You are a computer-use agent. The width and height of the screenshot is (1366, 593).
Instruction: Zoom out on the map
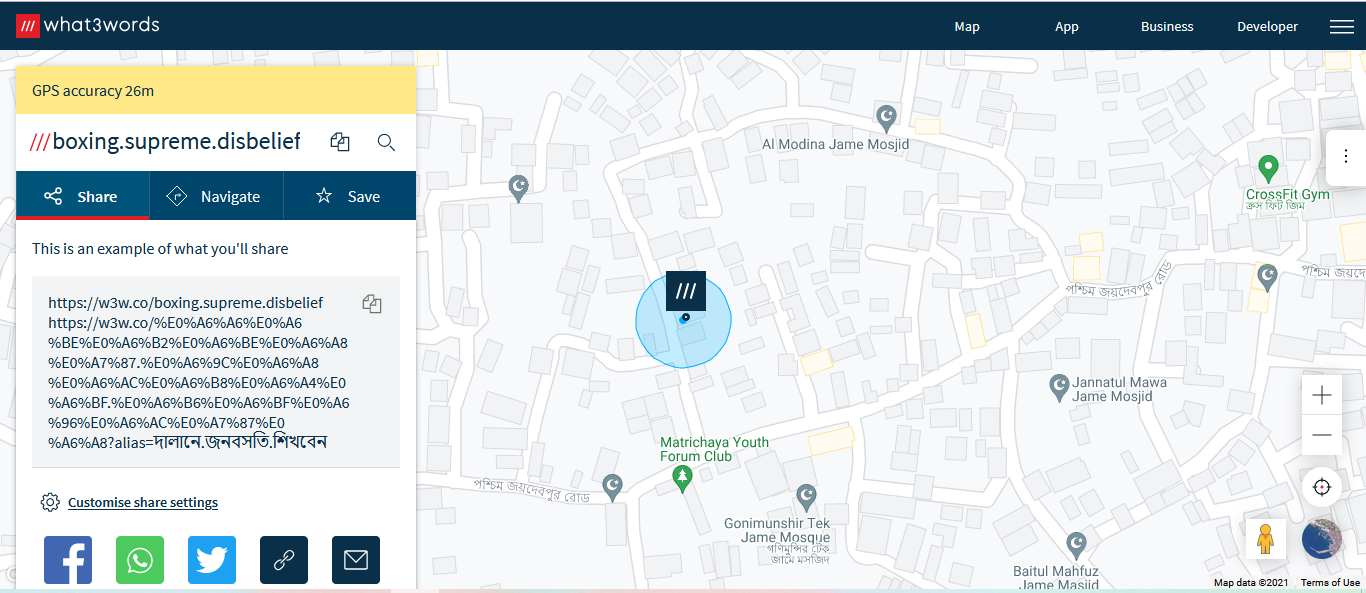(1322, 435)
